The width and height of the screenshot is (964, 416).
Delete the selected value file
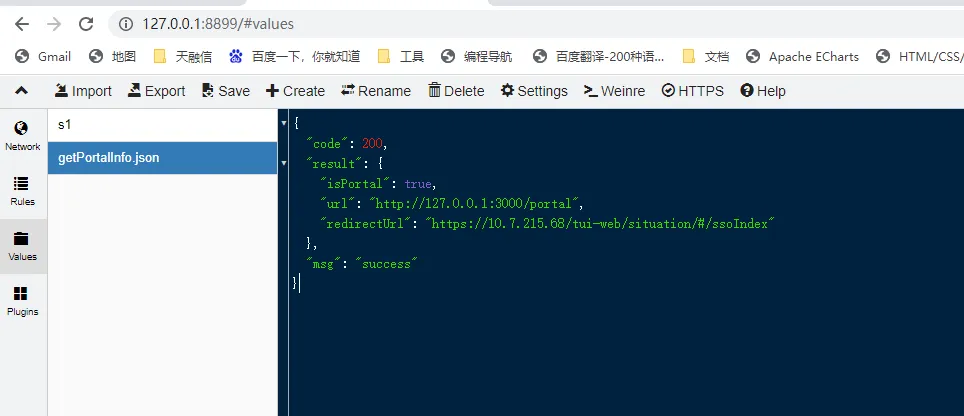click(456, 91)
